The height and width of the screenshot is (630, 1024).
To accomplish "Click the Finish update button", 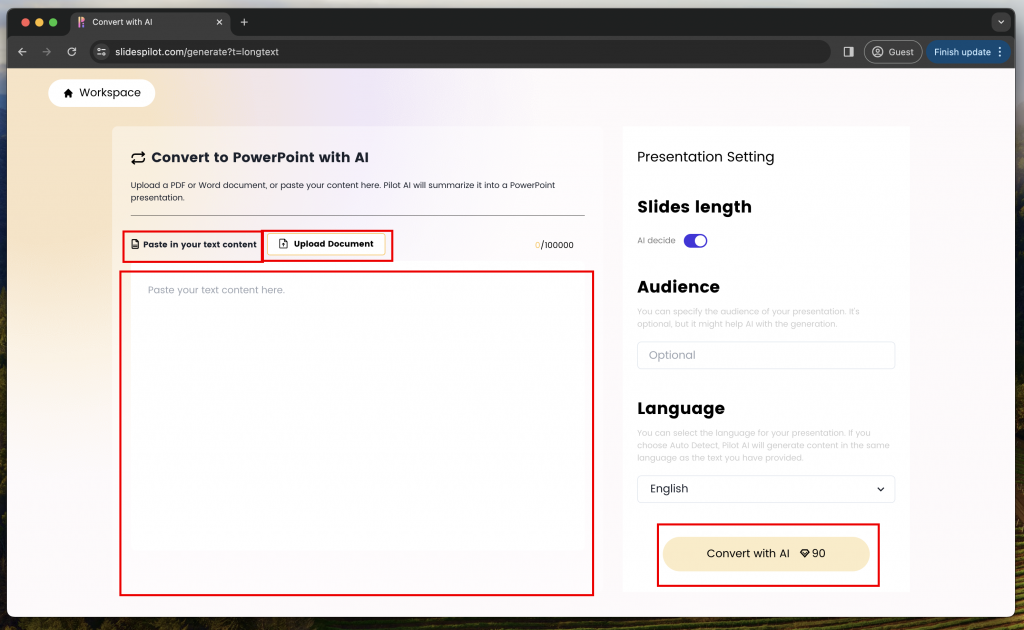I will click(x=968, y=52).
